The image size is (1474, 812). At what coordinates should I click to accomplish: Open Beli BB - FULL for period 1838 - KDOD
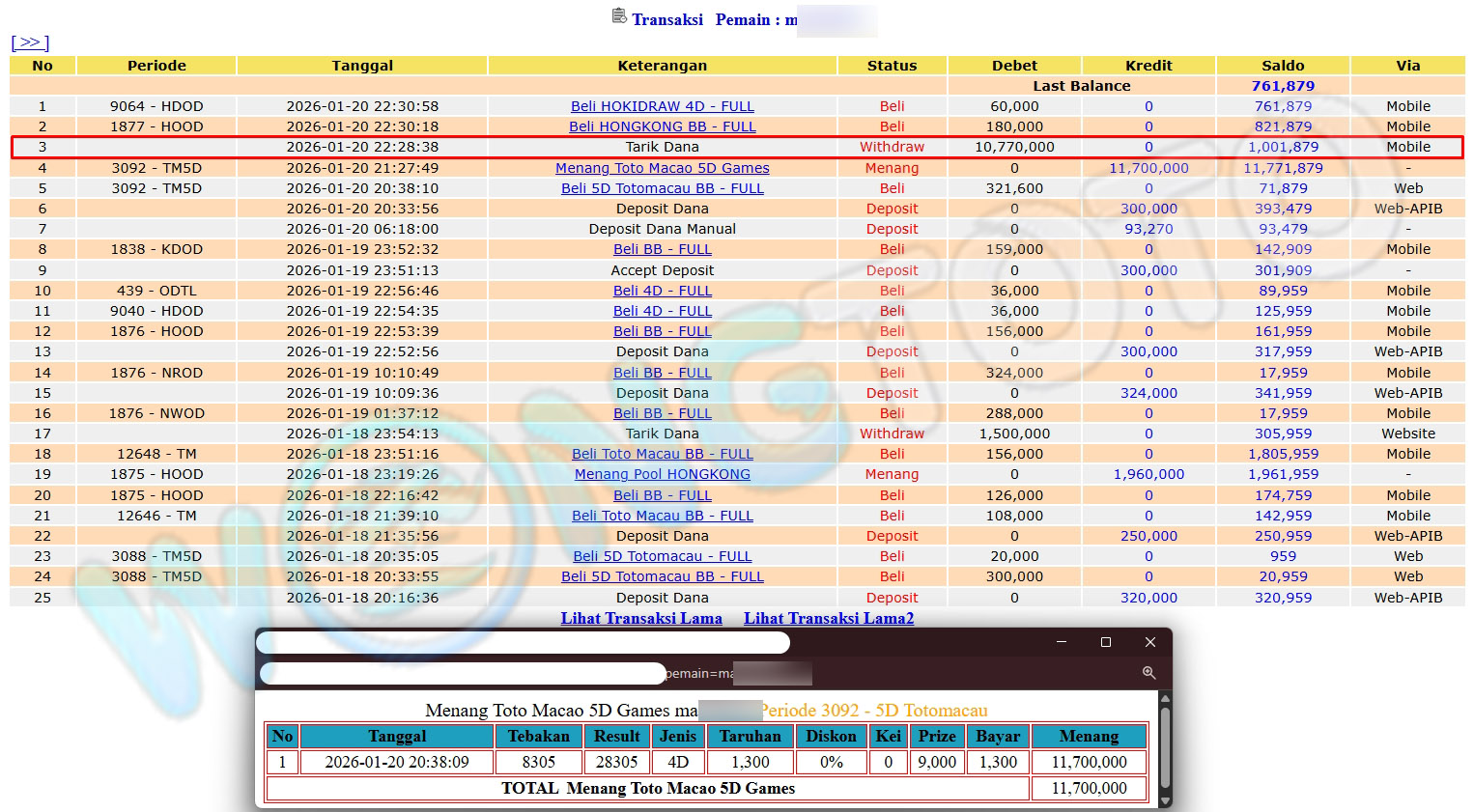[x=662, y=249]
